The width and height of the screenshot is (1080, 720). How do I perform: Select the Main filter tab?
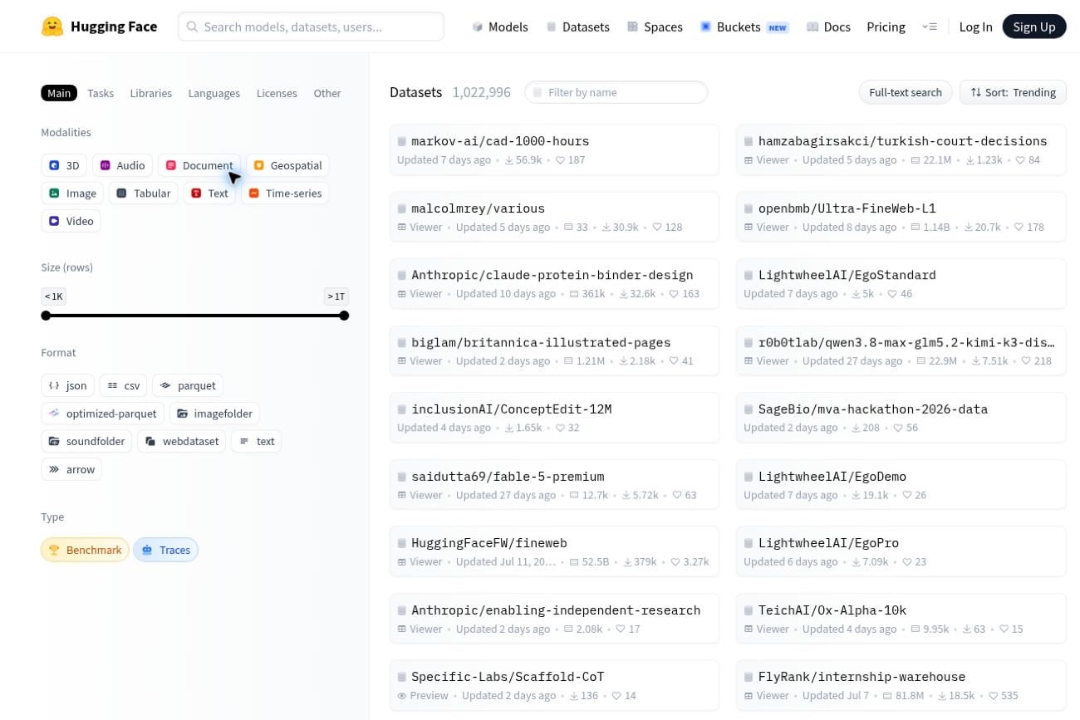[x=59, y=93]
